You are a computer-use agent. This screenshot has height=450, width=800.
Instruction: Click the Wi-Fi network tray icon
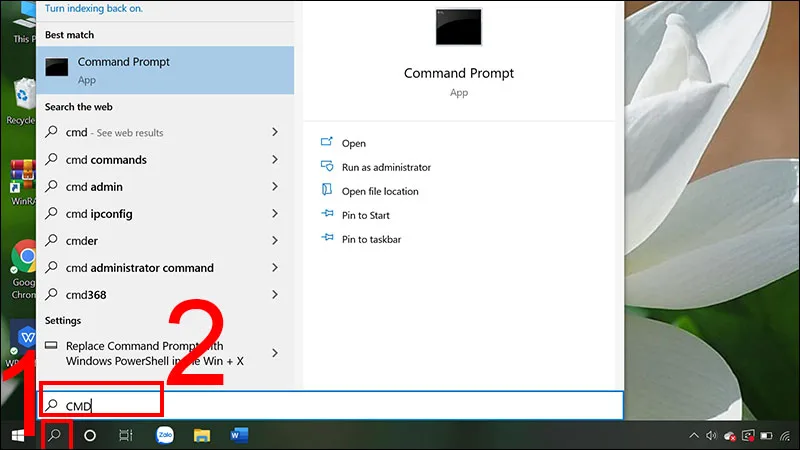(785, 436)
